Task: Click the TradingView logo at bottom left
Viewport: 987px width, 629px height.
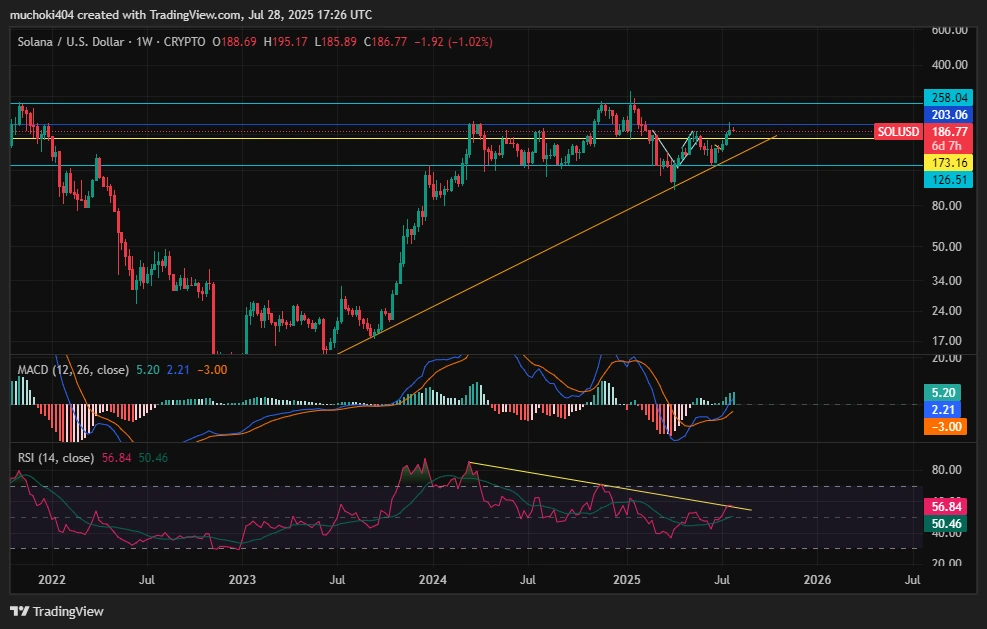Action: click(57, 611)
